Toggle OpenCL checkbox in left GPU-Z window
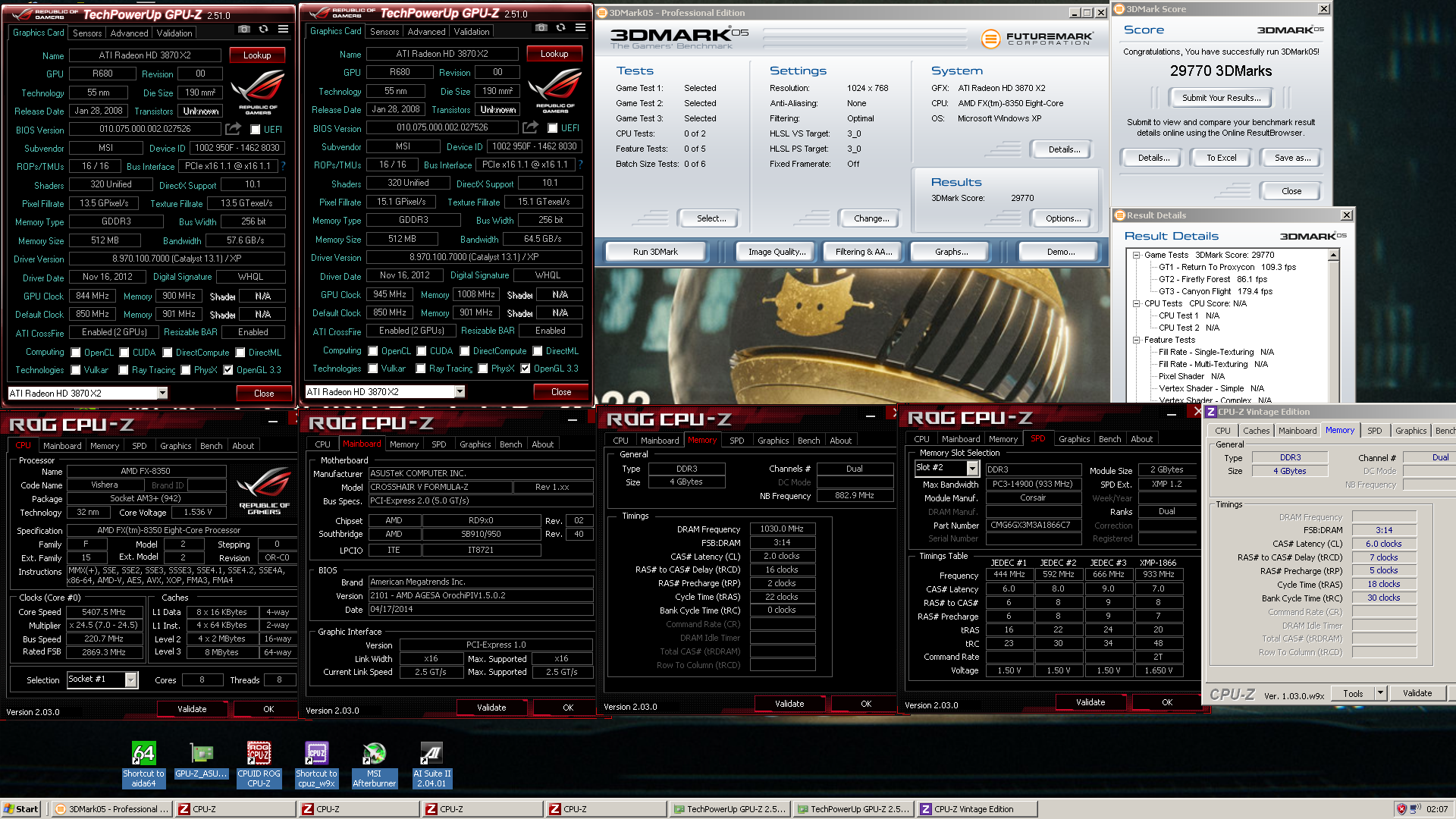The width and height of the screenshot is (1456, 819). coord(76,353)
